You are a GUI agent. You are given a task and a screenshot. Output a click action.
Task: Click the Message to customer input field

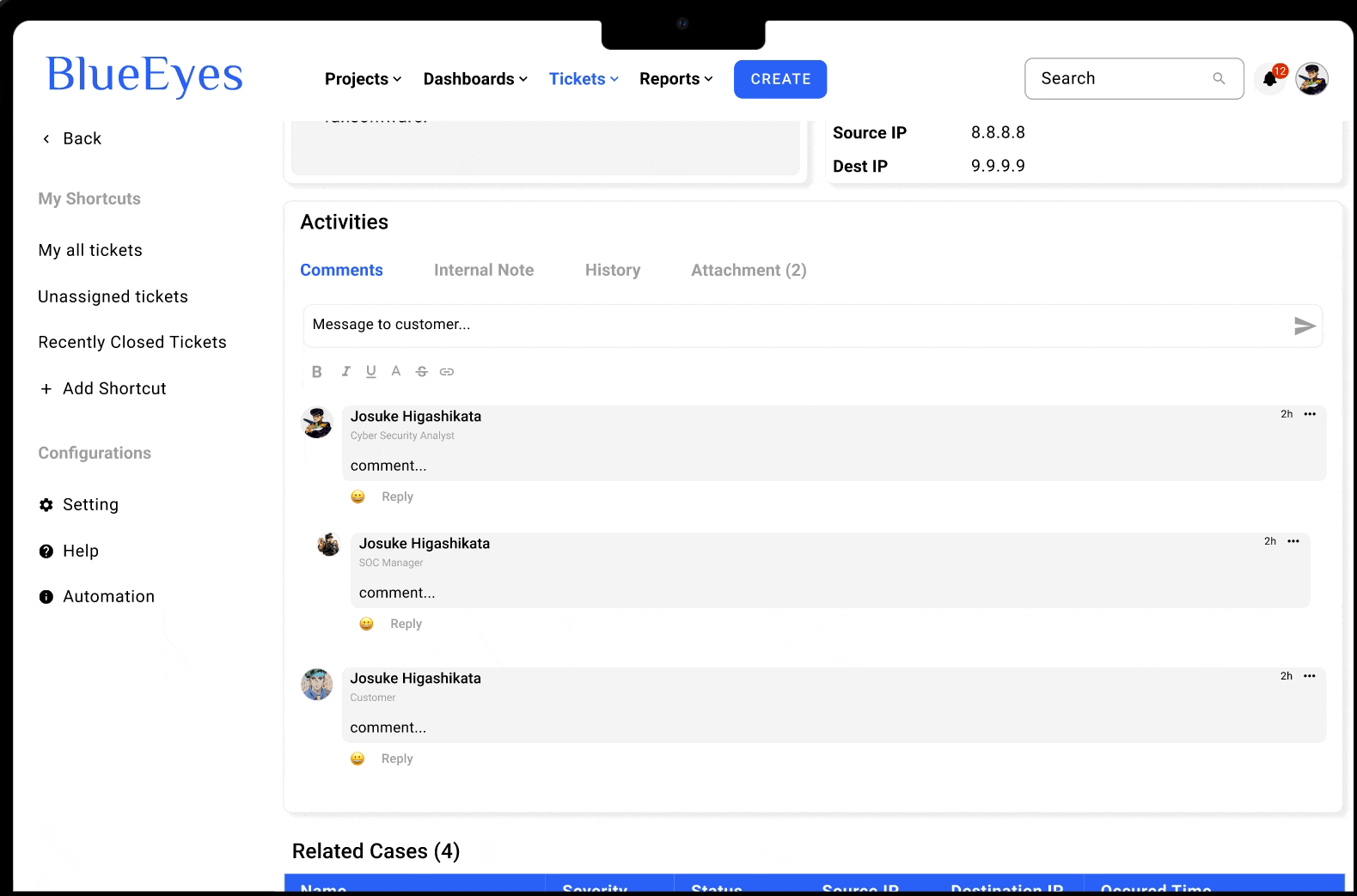[791, 325]
